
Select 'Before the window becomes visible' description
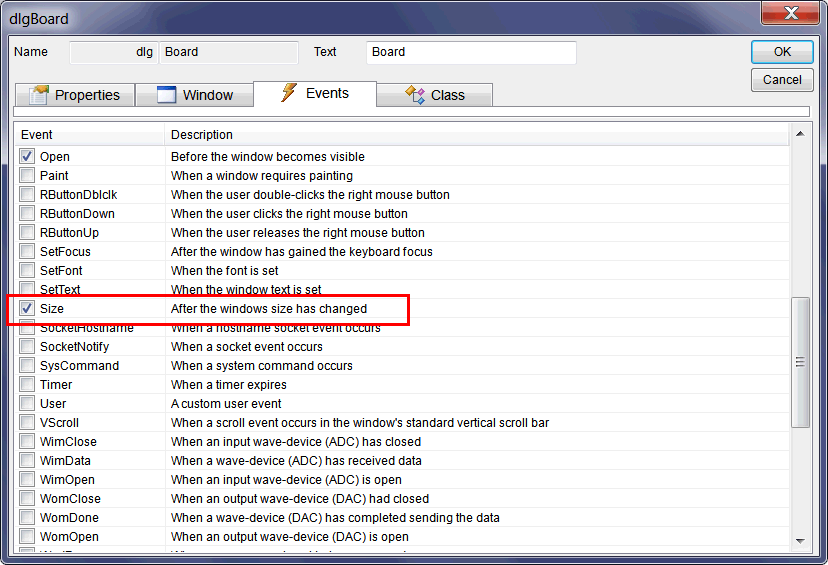268,157
